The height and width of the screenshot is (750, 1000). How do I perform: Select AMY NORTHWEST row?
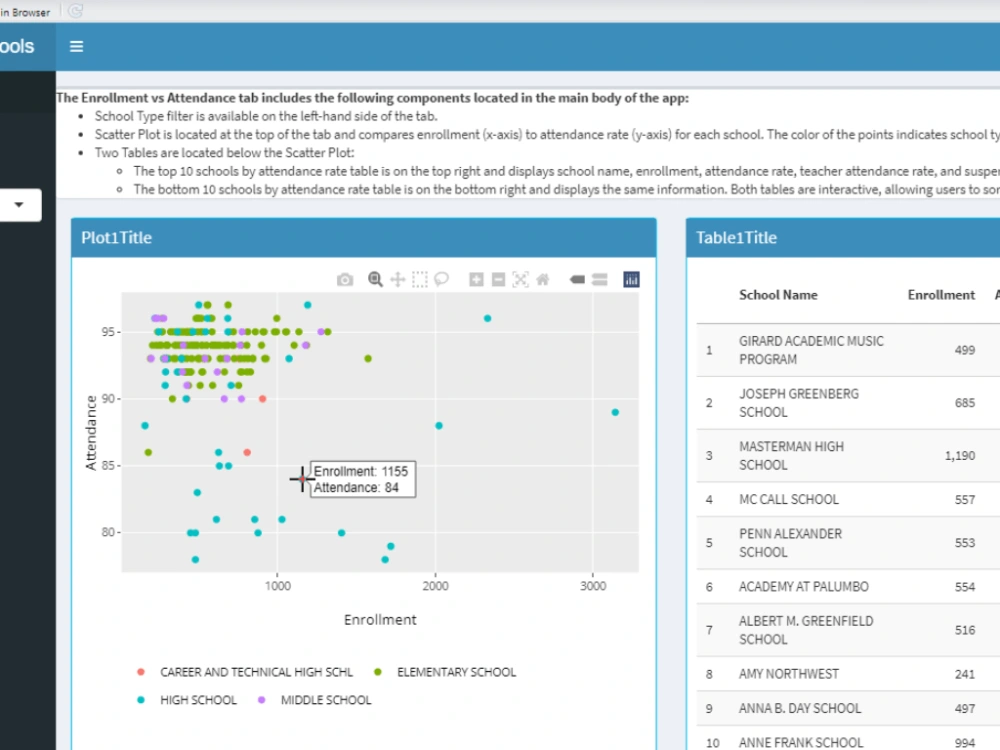(848, 674)
